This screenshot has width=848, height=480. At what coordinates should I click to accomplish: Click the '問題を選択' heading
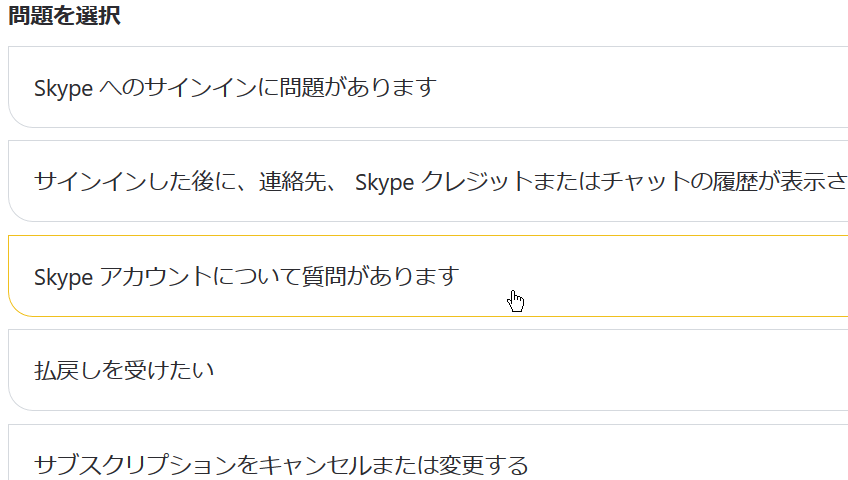[64, 15]
